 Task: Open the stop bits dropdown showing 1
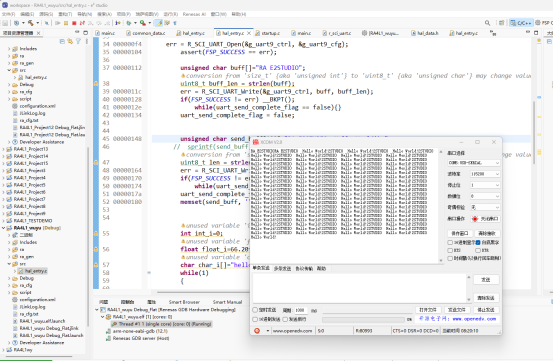(x=485, y=185)
